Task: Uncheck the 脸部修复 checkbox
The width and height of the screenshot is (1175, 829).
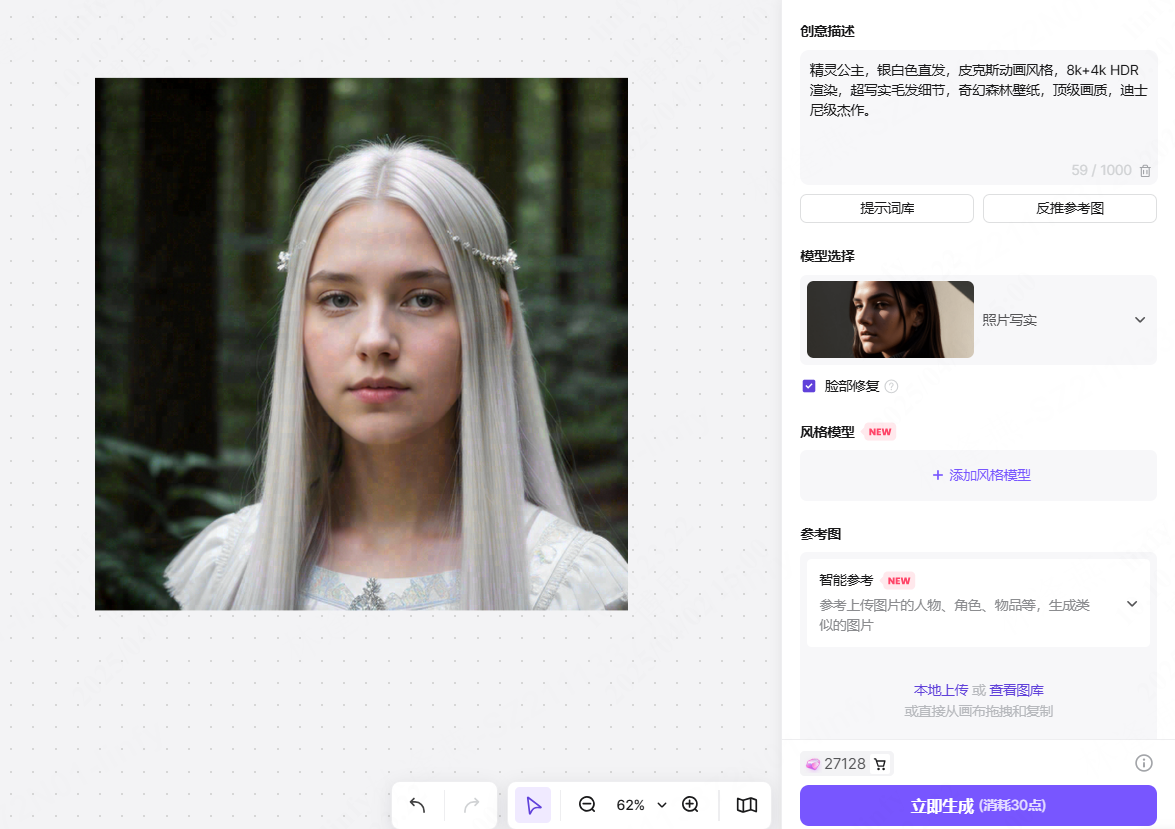Action: coord(809,386)
